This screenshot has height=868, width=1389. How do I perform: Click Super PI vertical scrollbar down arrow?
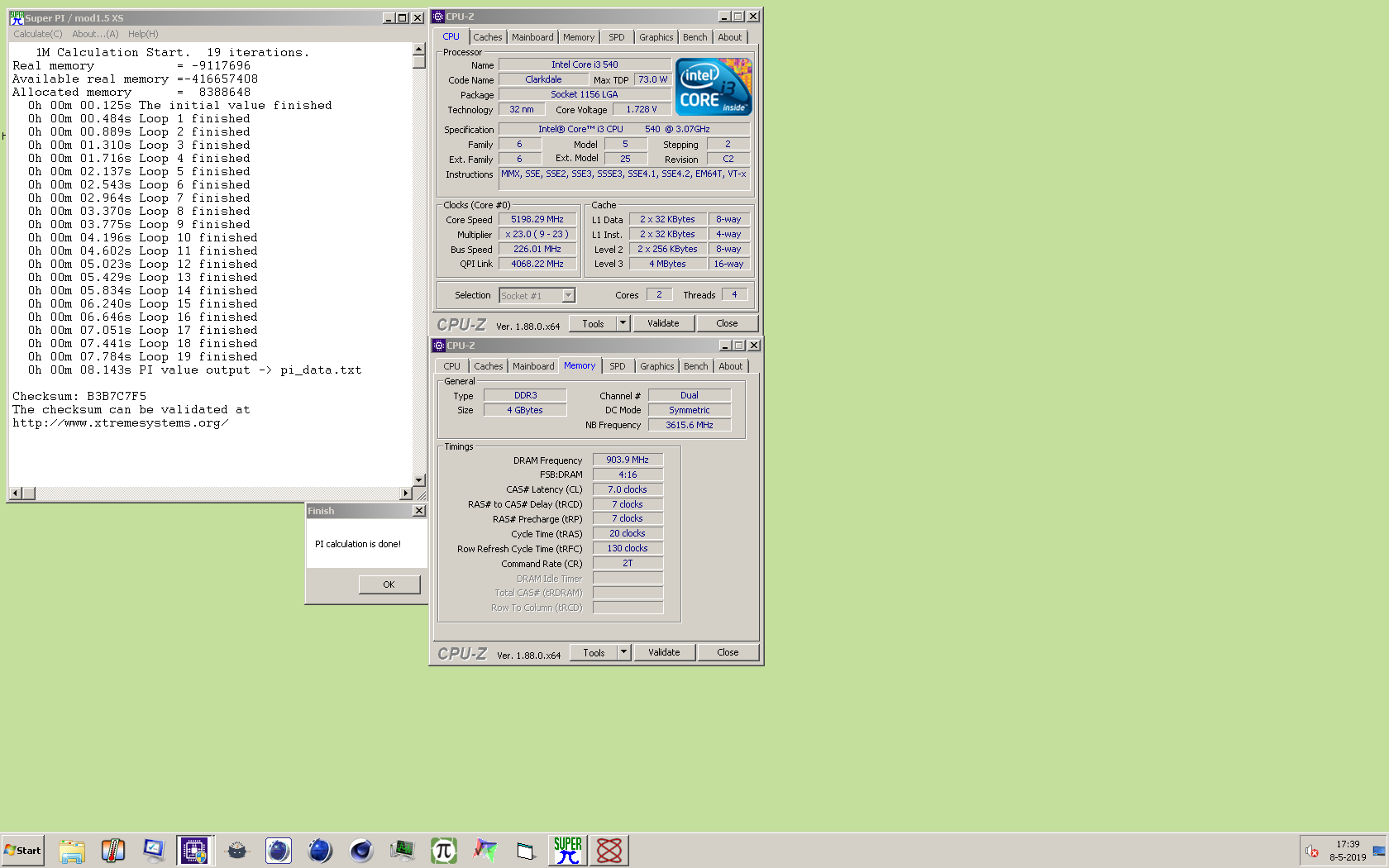tap(419, 480)
